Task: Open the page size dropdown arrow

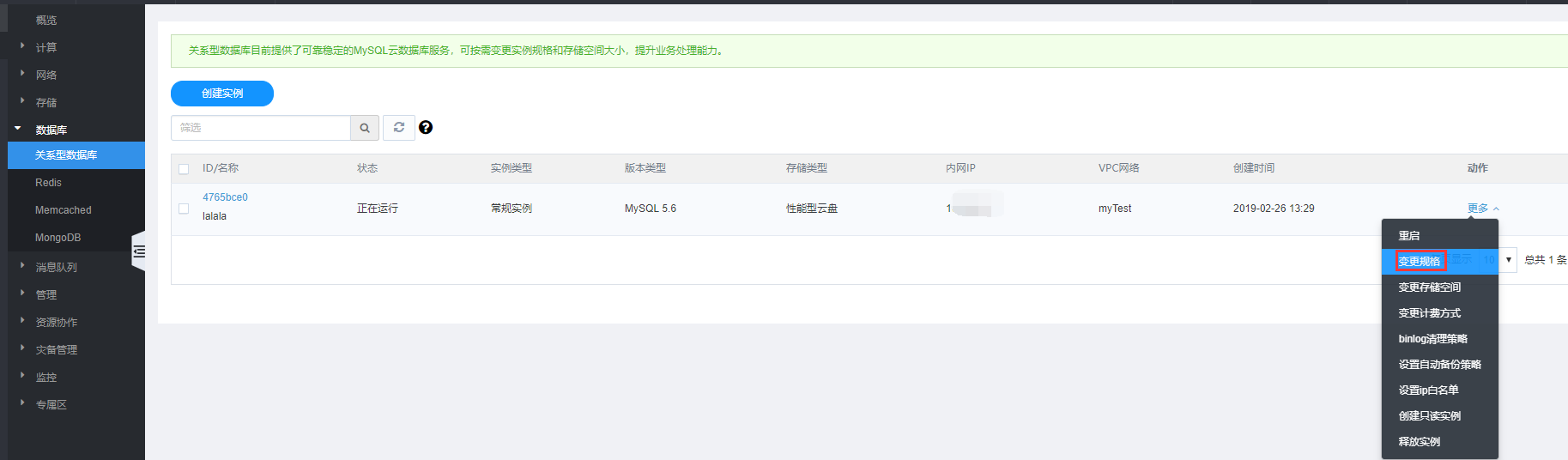Action: coord(1508,260)
